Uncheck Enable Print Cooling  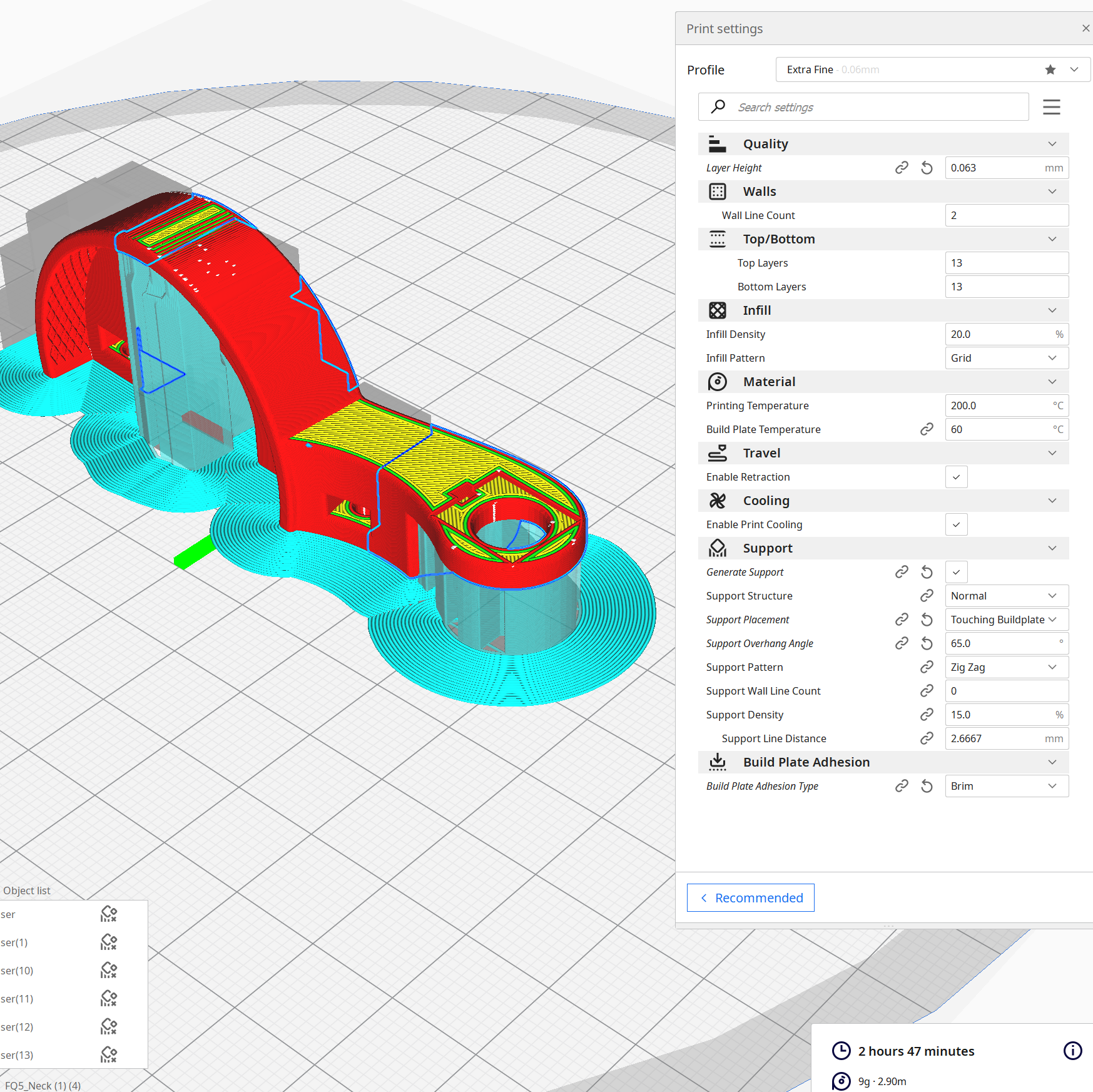pos(956,524)
